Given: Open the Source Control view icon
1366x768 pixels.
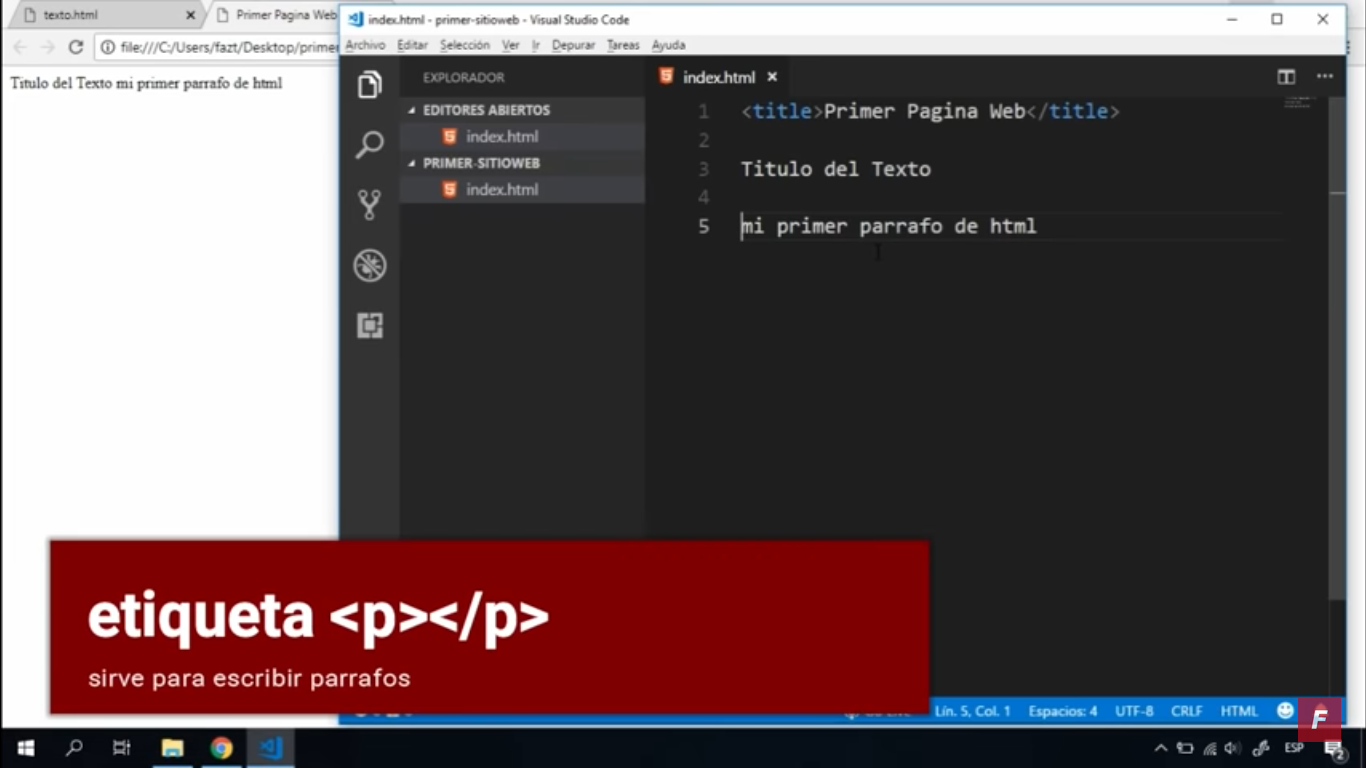Looking at the screenshot, I should point(369,205).
